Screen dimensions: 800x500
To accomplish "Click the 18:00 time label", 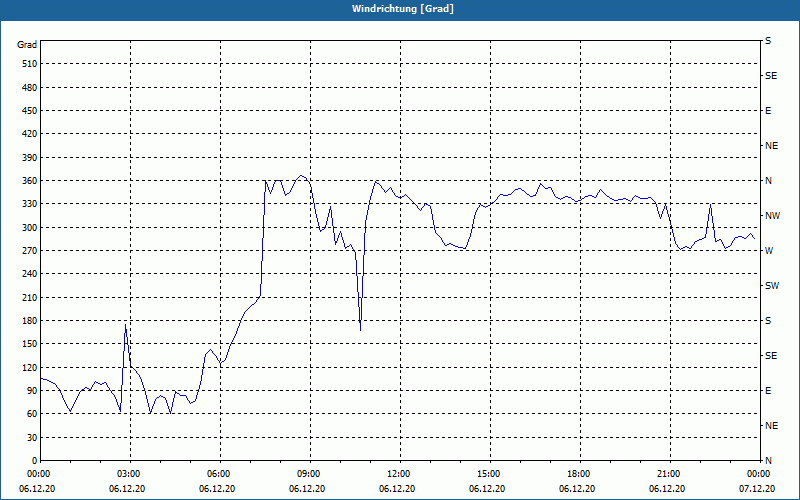I will 579,474.
